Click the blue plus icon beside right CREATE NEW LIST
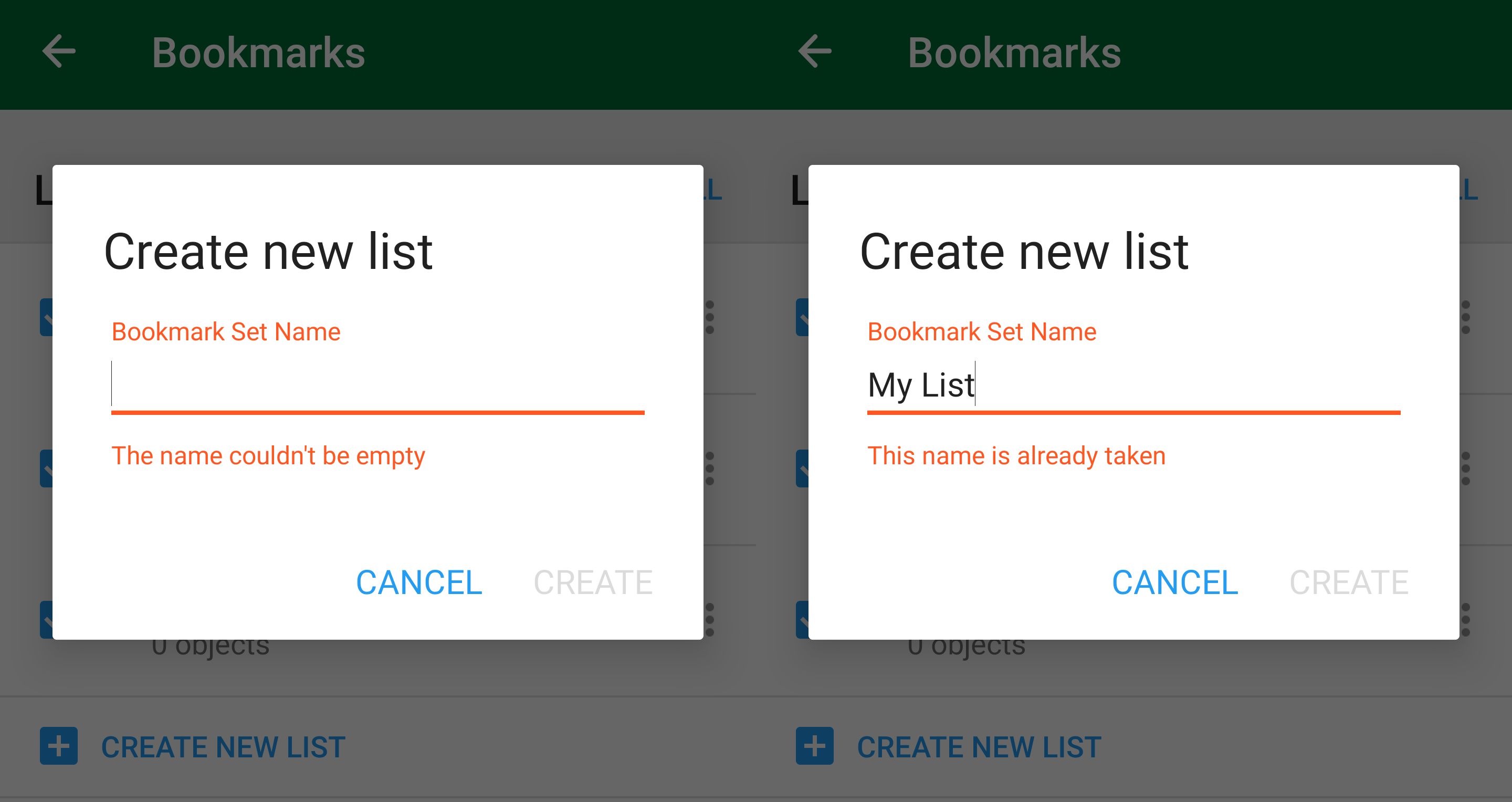The image size is (1512, 802). (x=815, y=746)
